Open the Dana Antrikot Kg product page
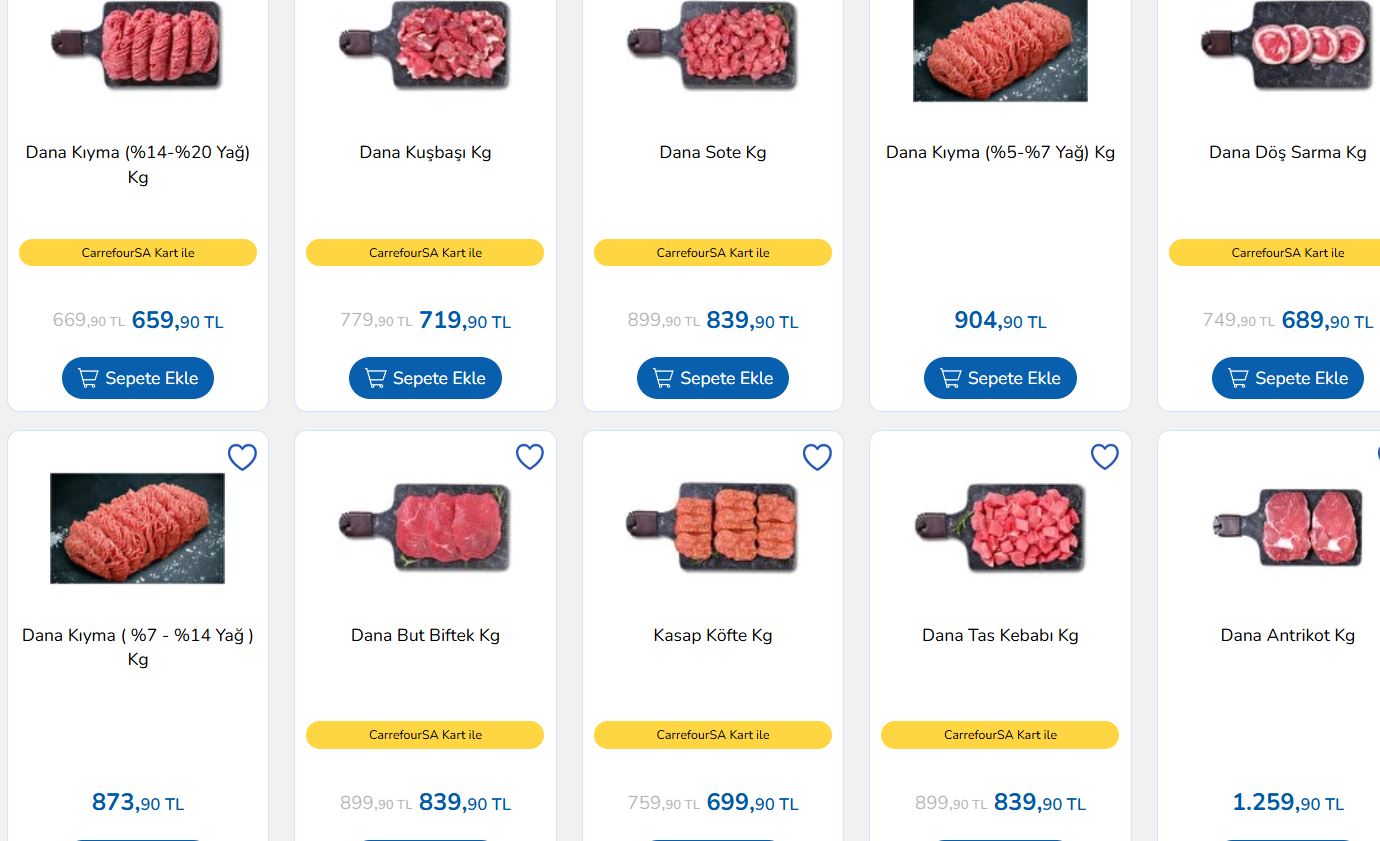 pos(1288,635)
